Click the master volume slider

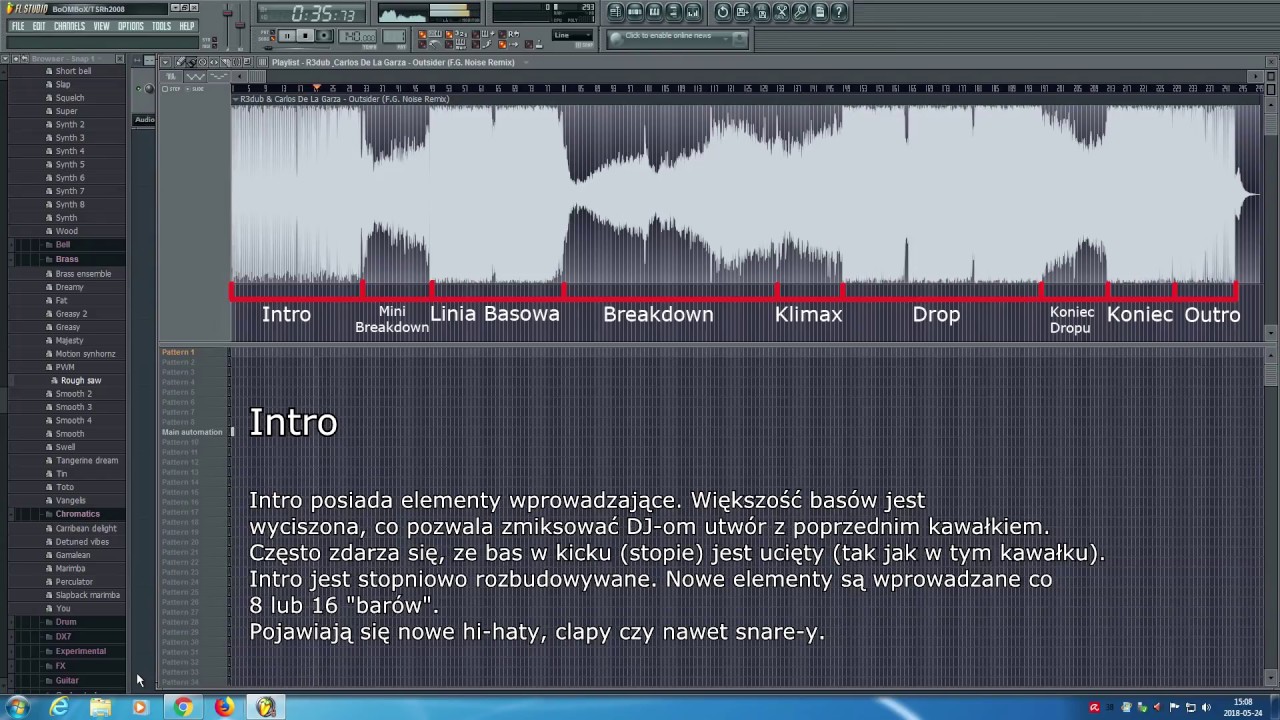click(x=228, y=14)
